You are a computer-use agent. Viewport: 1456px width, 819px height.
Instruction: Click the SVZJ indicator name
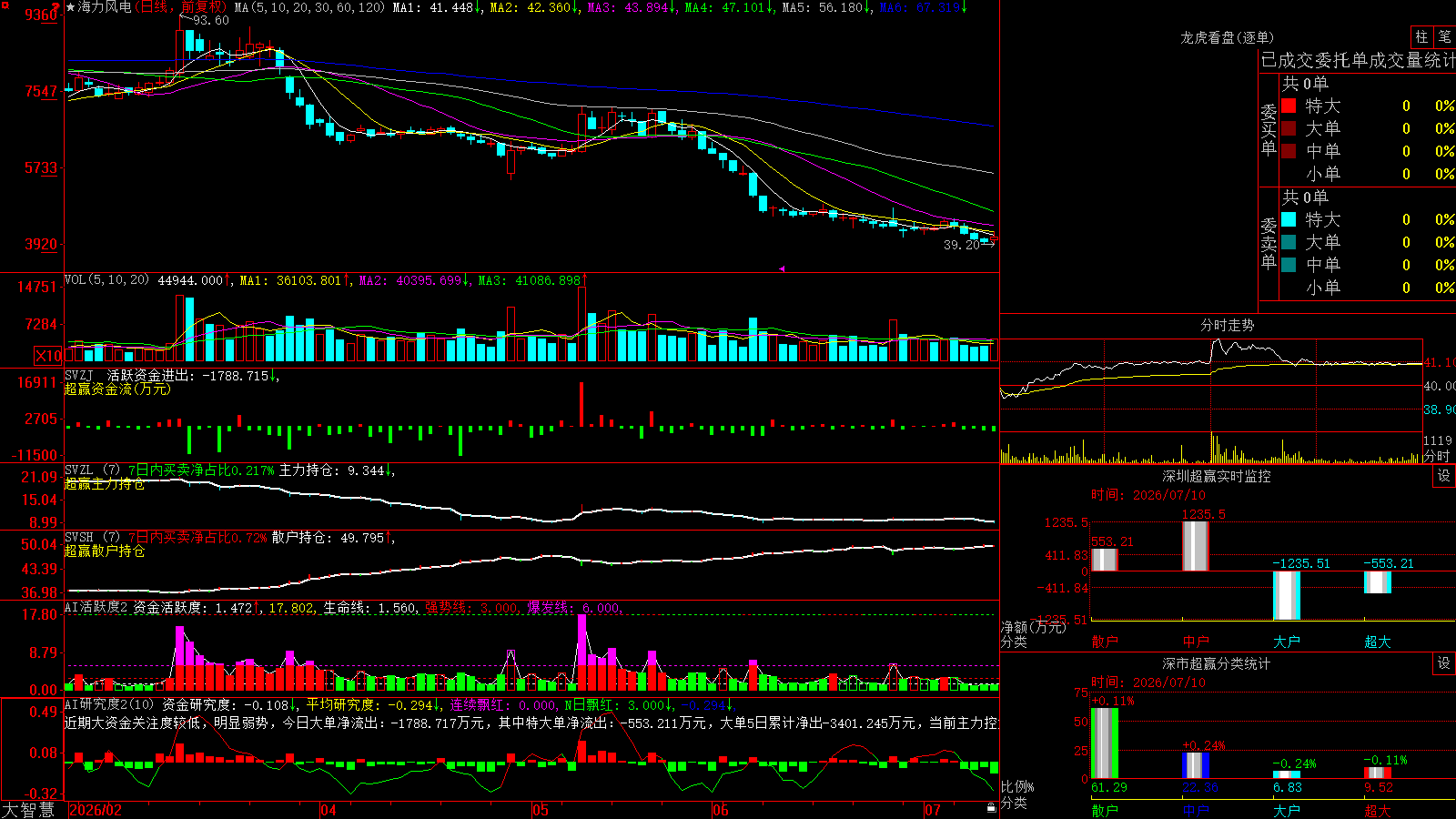[x=79, y=375]
